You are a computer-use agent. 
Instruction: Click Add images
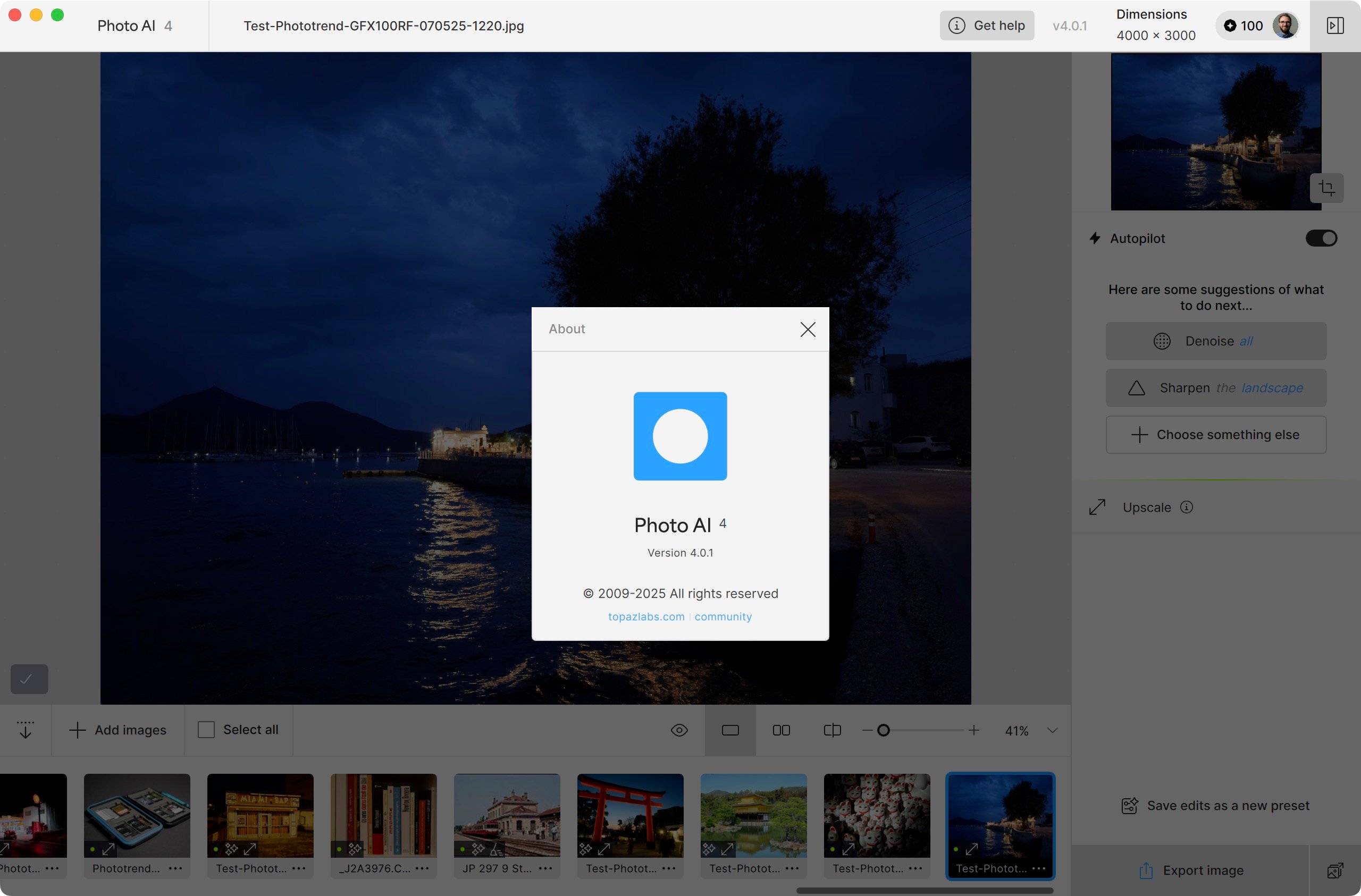click(118, 730)
